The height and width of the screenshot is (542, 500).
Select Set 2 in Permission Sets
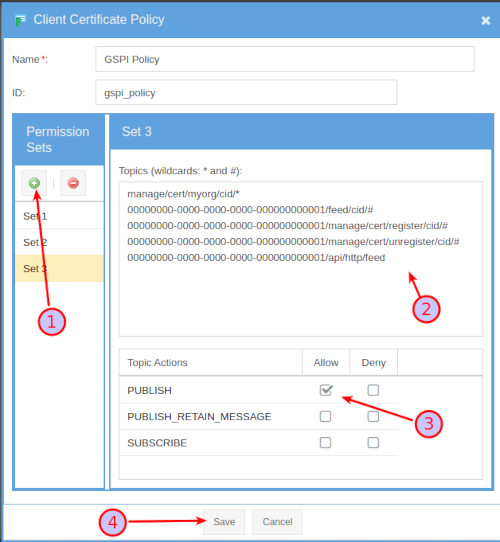(59, 242)
